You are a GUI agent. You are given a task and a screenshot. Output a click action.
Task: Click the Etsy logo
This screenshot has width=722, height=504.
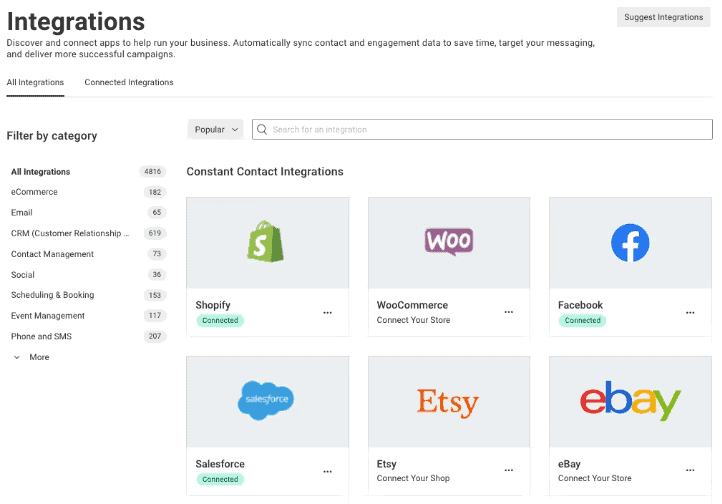[448, 402]
